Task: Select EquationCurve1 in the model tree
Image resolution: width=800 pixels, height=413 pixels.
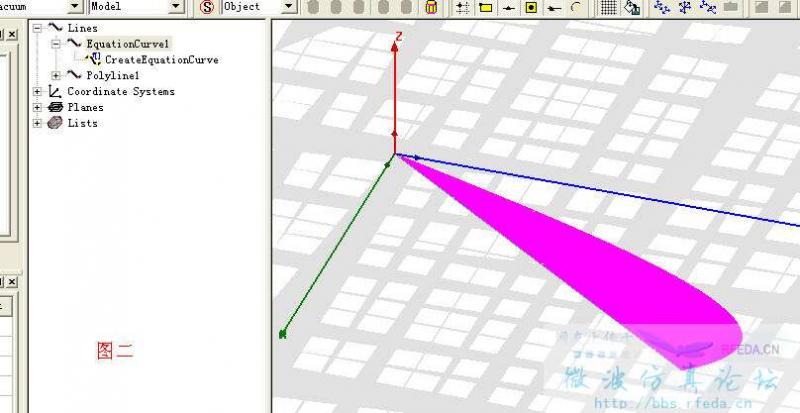Action: 128,44
